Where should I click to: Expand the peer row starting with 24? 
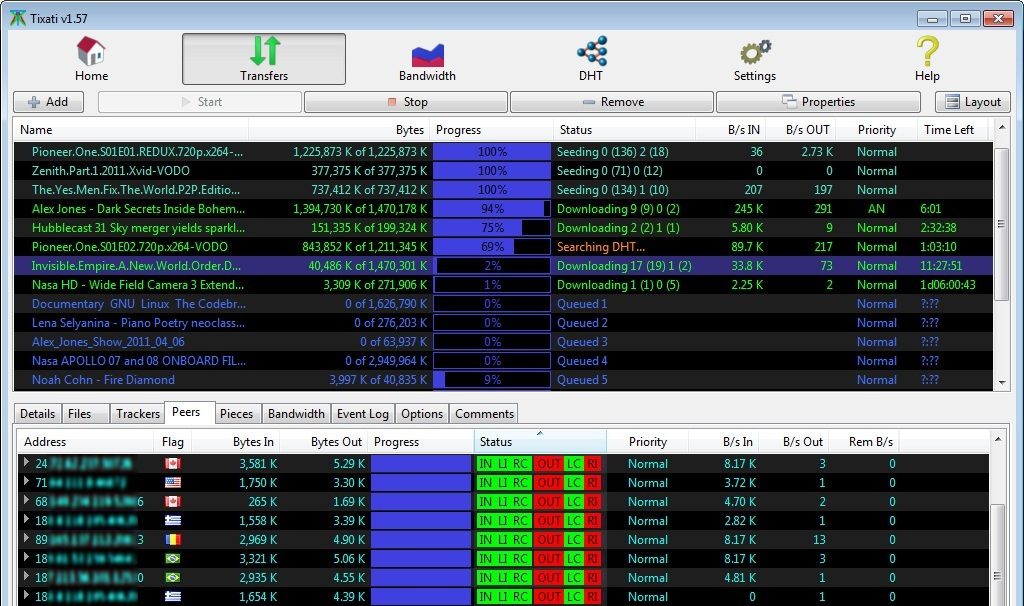click(26, 462)
